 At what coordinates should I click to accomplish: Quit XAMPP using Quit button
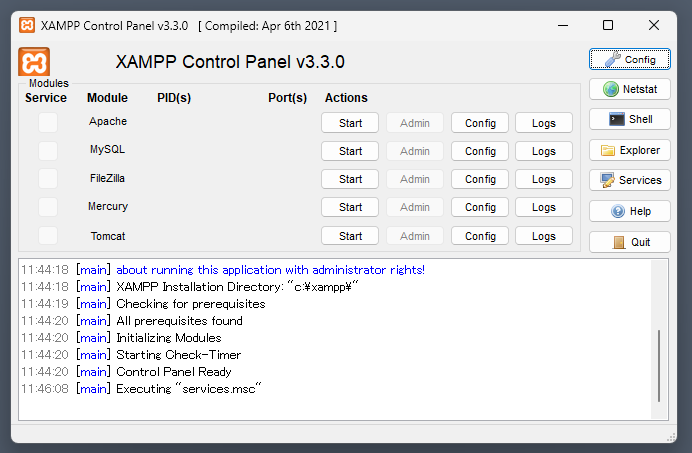(x=630, y=242)
